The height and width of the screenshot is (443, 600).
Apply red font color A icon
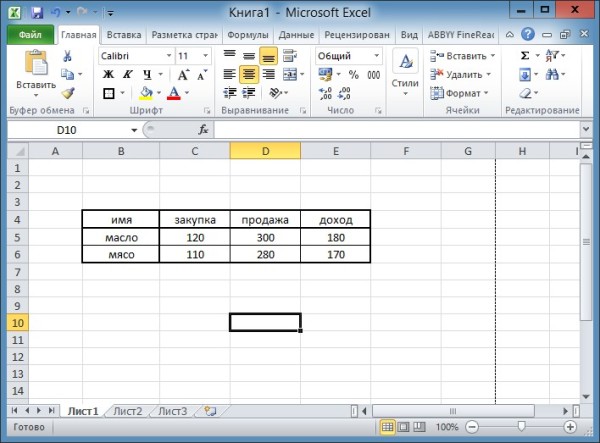click(174, 93)
